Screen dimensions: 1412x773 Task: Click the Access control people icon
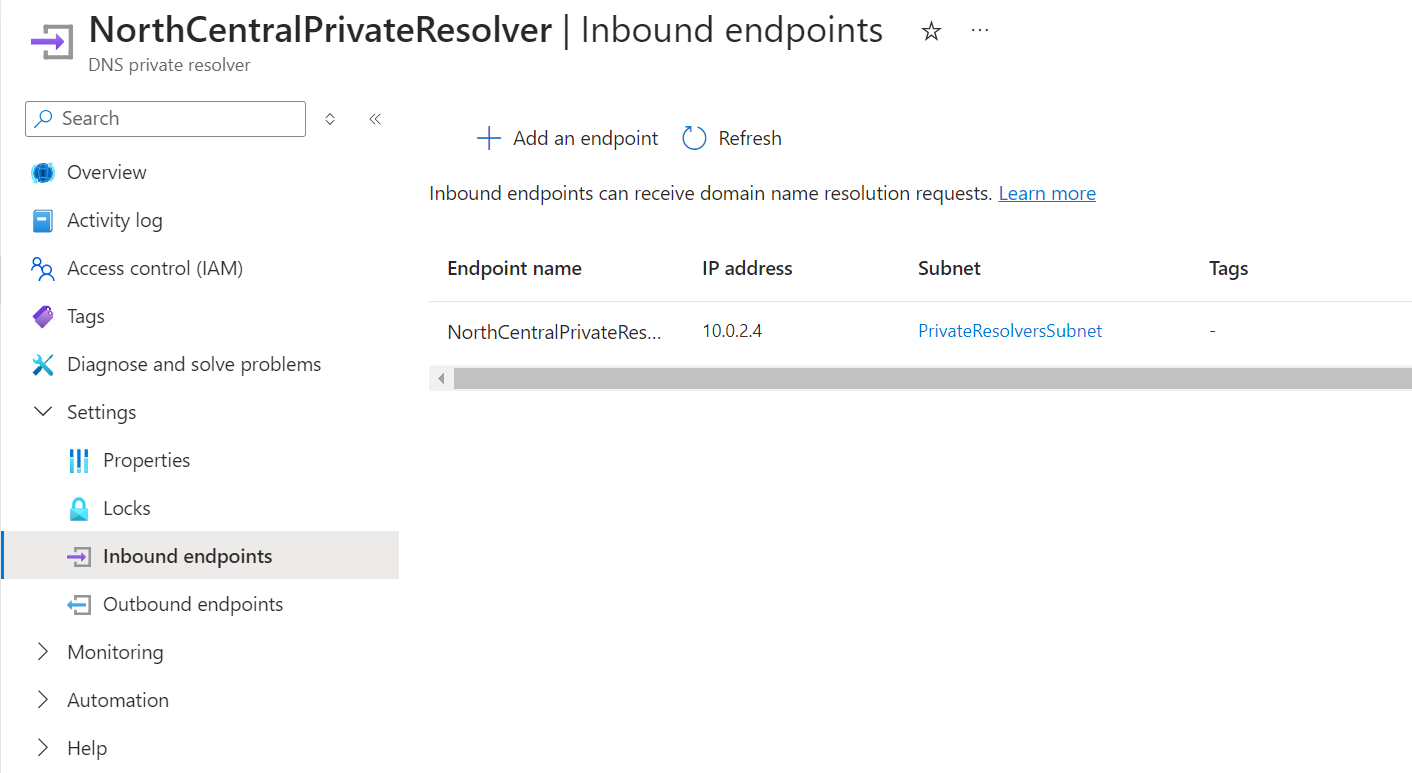(43, 268)
